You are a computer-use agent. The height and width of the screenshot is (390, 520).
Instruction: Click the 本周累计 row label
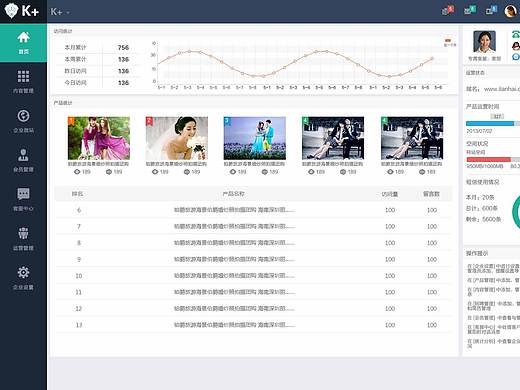tap(75, 59)
